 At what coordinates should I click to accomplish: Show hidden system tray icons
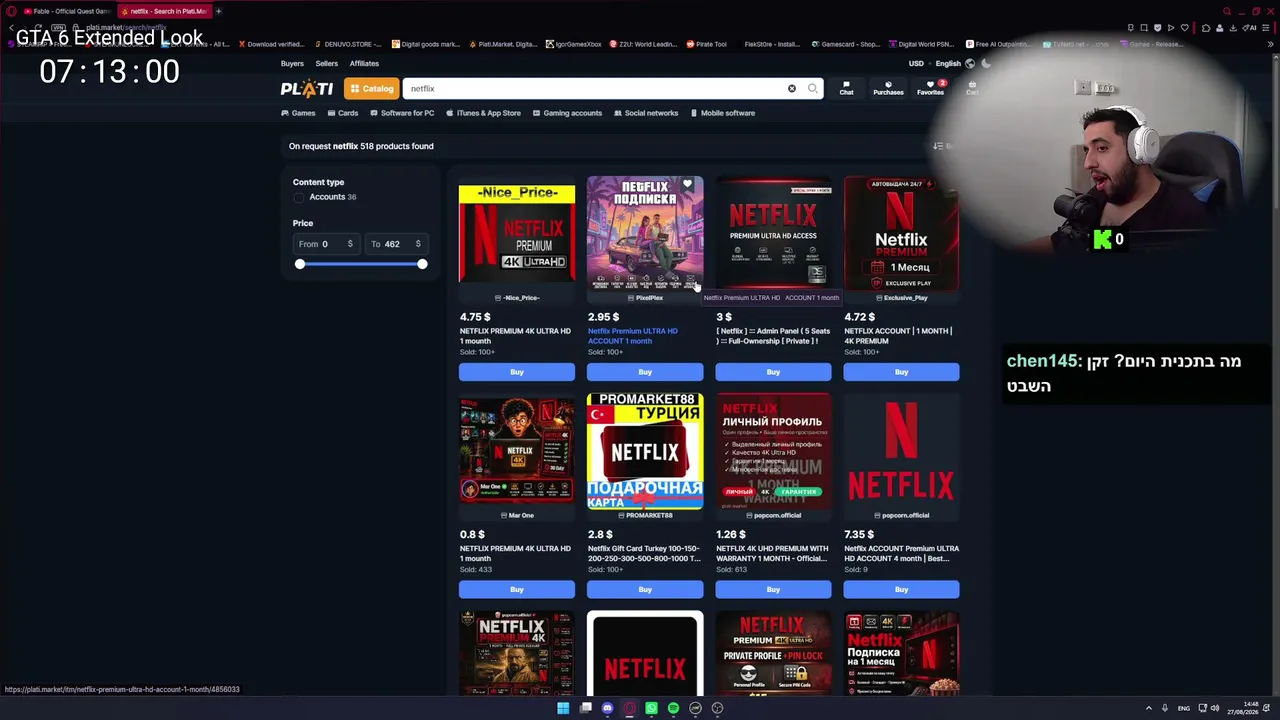point(1148,708)
